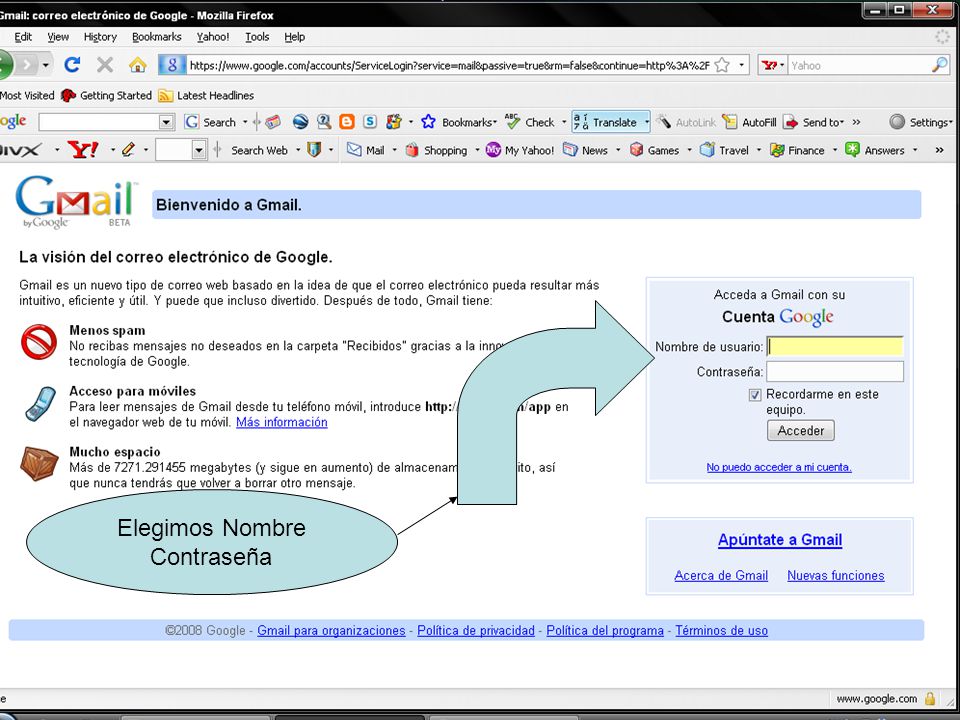This screenshot has height=720, width=960.
Task: Expand Yahoo toolbar overflow chevron
Action: pos(940,150)
